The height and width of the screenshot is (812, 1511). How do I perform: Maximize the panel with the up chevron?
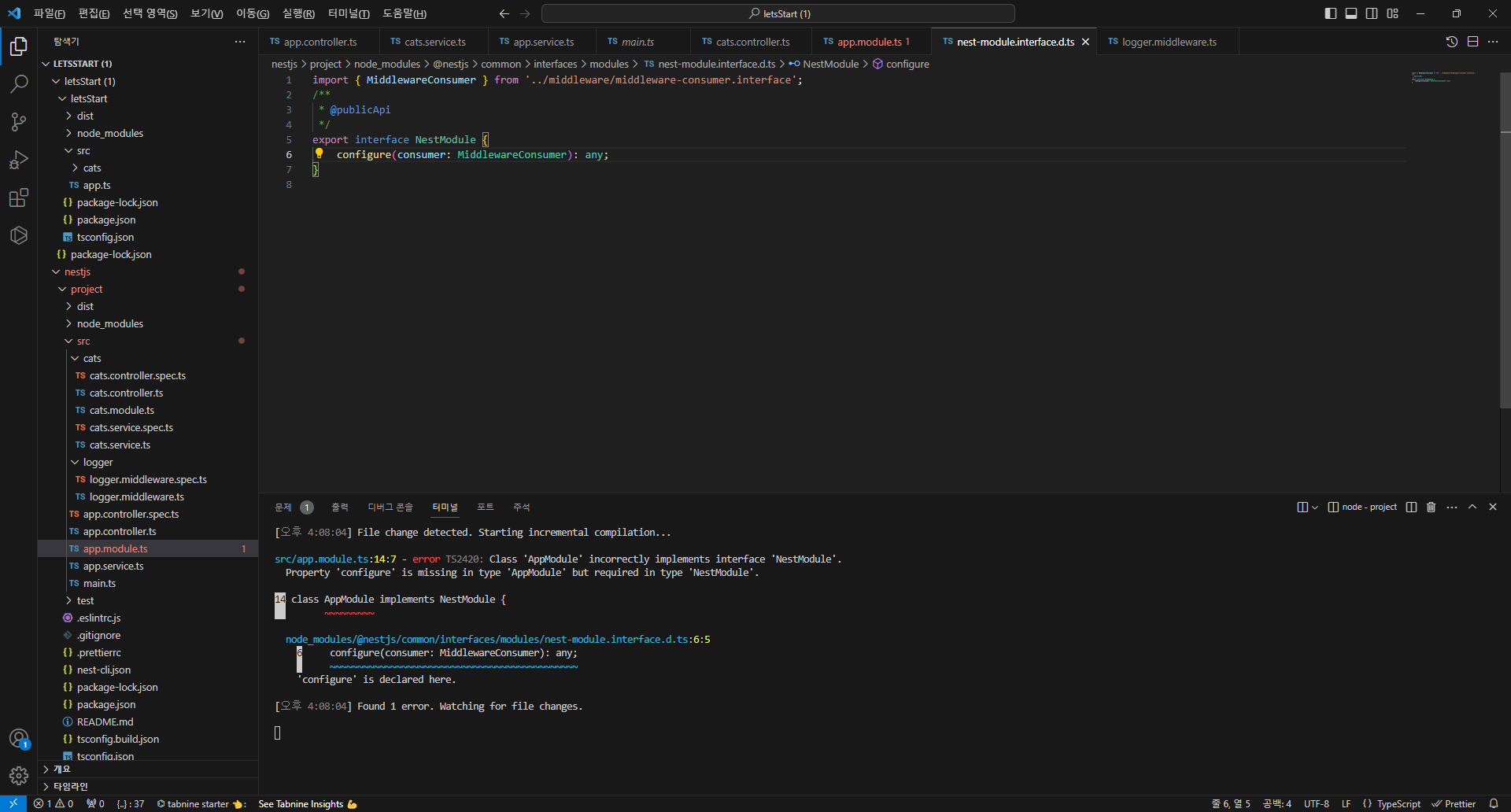[1472, 507]
